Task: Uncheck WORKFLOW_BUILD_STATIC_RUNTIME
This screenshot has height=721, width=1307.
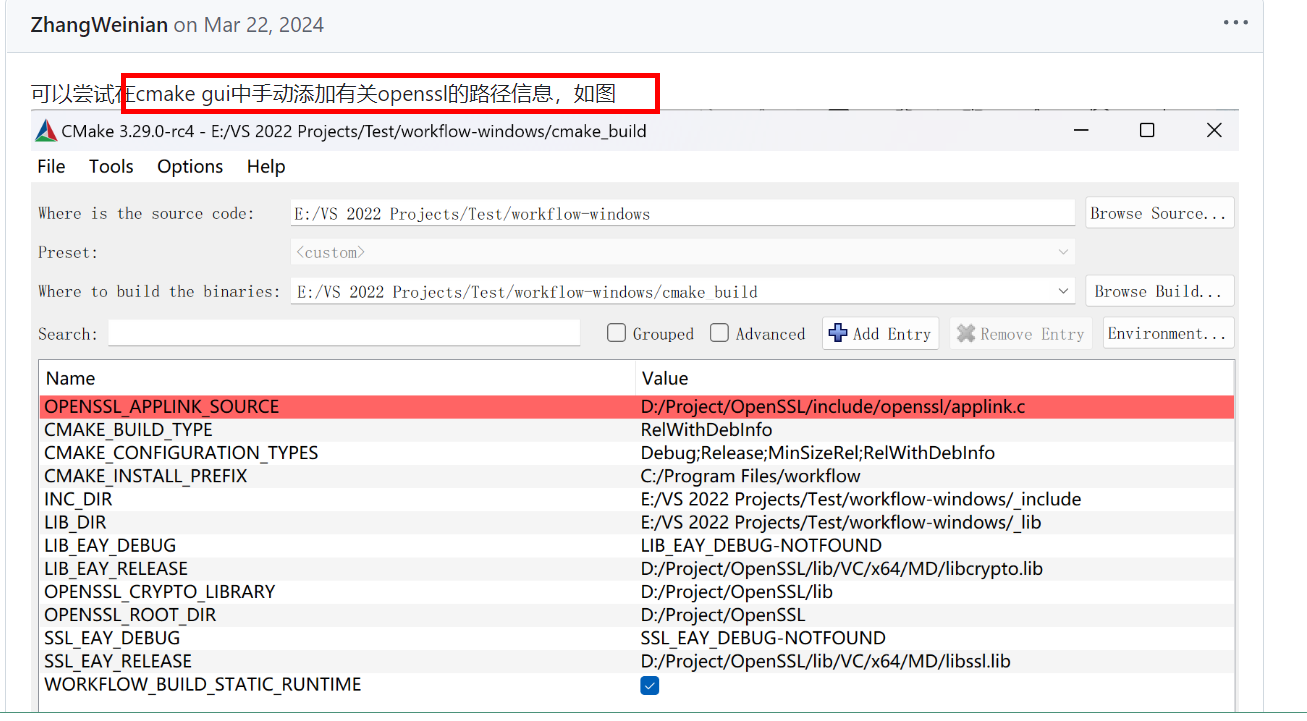Action: pos(650,685)
